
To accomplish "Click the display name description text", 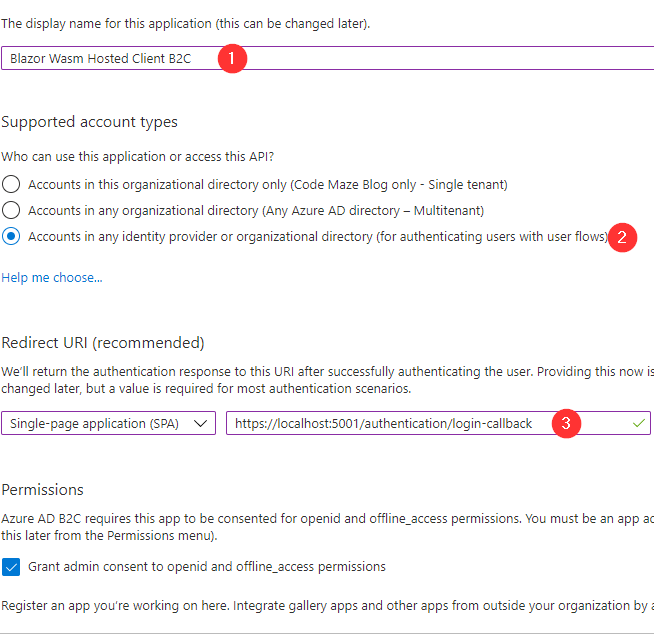I will pyautogui.click(x=186, y=24).
